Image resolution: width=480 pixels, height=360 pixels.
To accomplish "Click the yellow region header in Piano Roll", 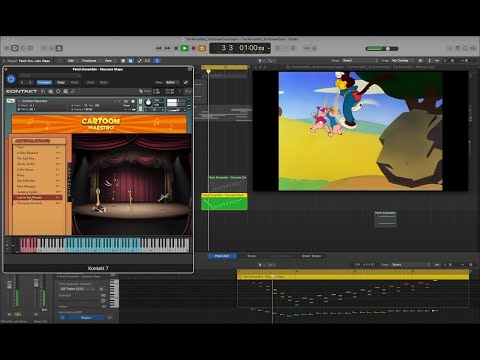I will (x=353, y=277).
